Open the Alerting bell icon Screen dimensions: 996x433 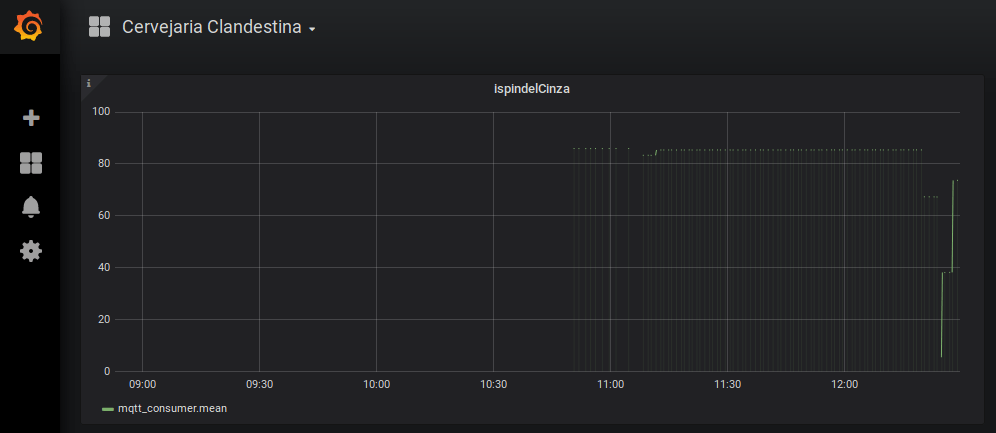tap(31, 207)
